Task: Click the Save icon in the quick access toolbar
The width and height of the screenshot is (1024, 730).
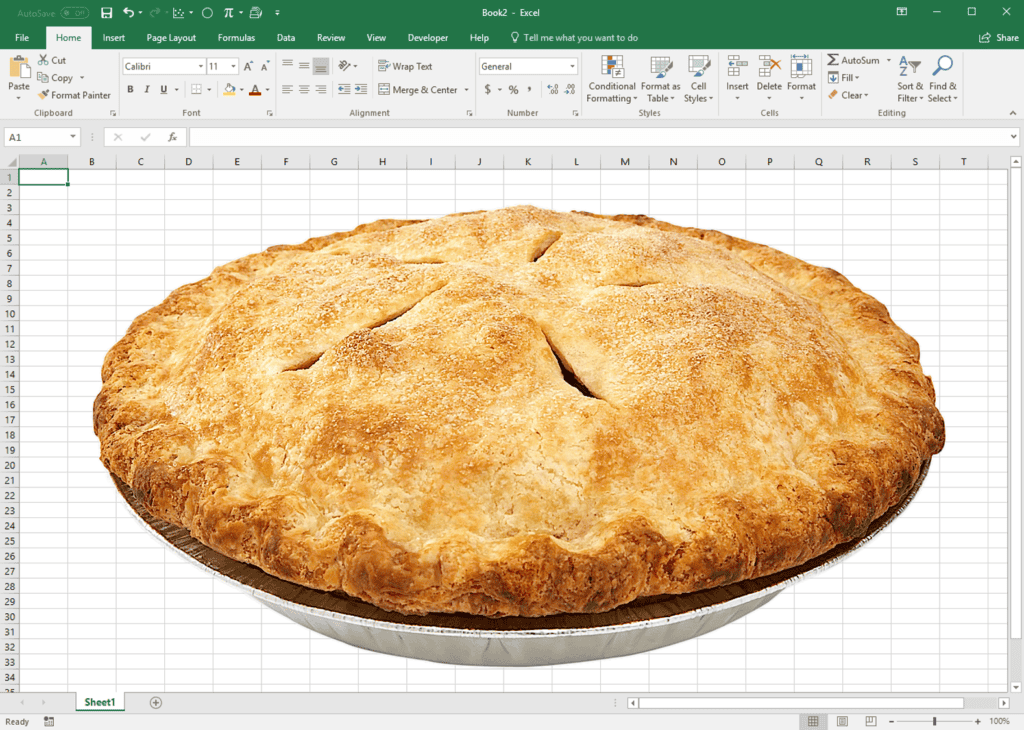Action: [106, 12]
